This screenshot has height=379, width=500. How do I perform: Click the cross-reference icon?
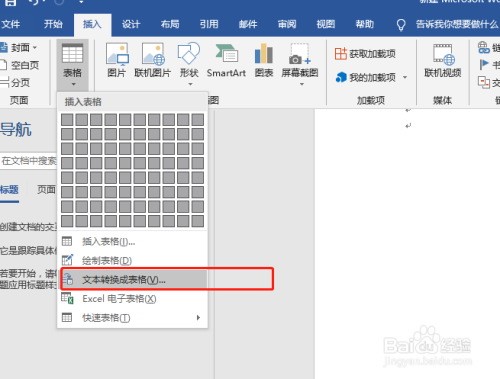484,82
